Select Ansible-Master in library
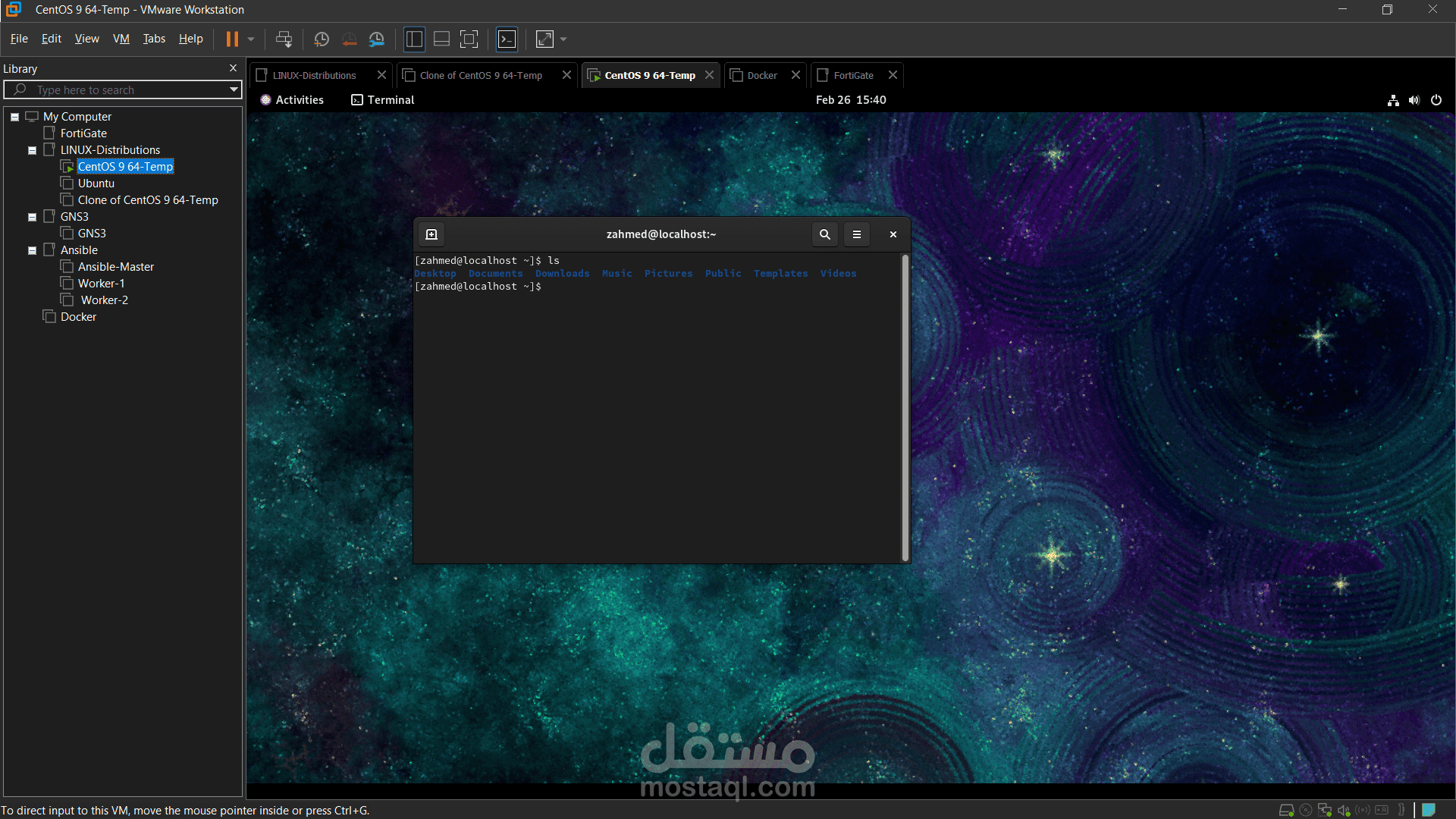The width and height of the screenshot is (1456, 819). tap(115, 267)
